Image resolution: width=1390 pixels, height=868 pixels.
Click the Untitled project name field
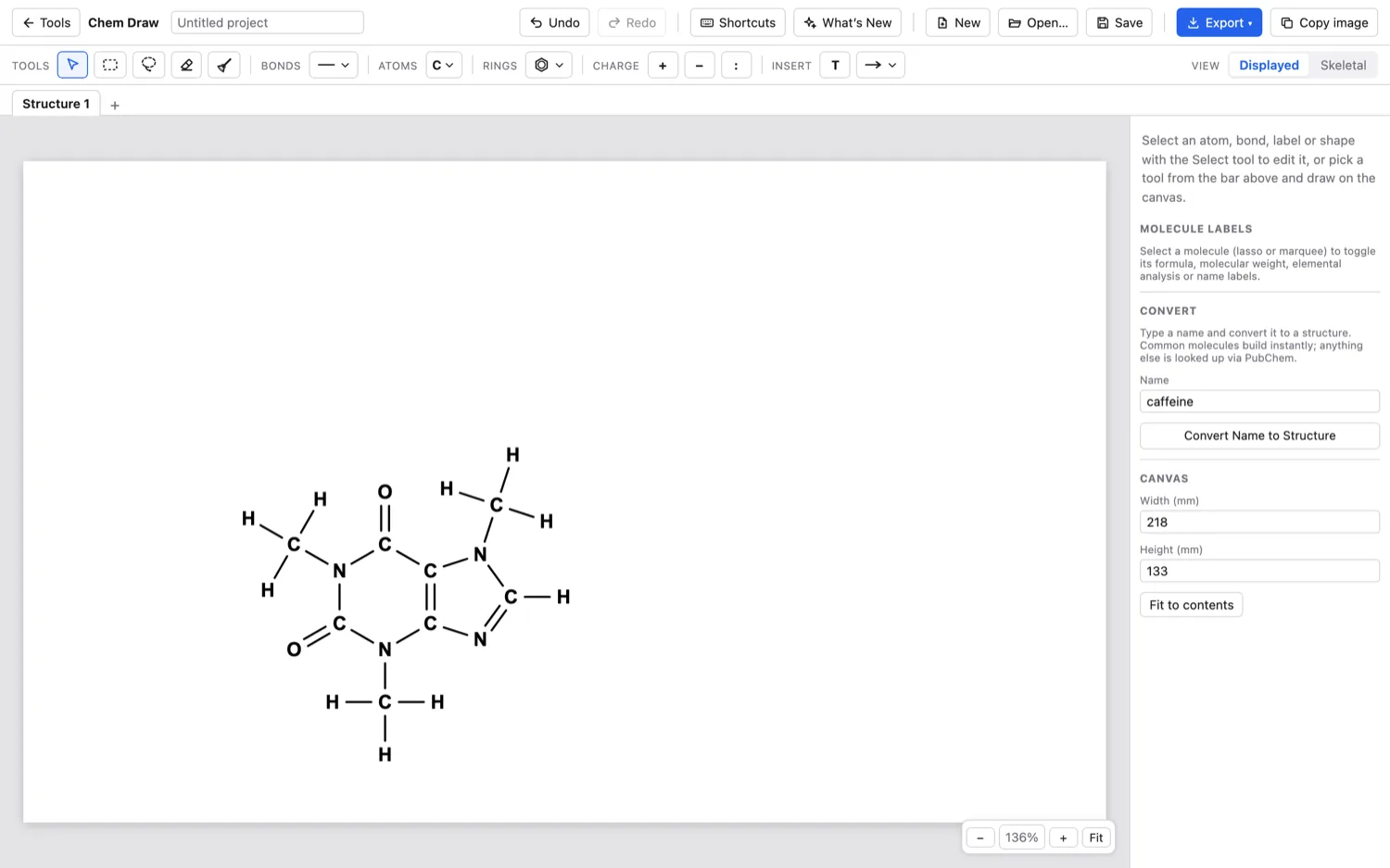[267, 22]
